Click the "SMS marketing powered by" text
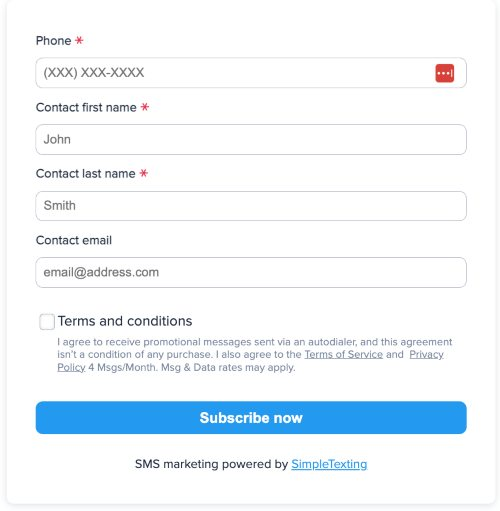This screenshot has height=511, width=500. point(211,464)
